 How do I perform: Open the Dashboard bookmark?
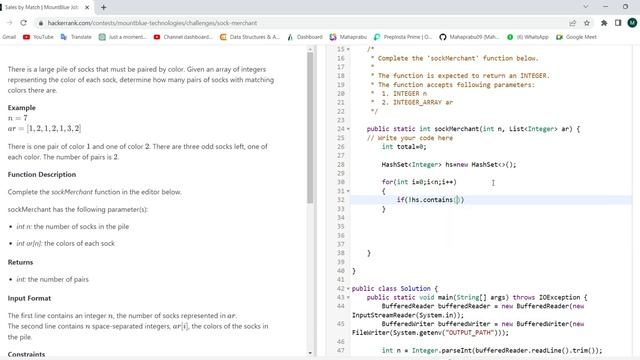tap(305, 37)
